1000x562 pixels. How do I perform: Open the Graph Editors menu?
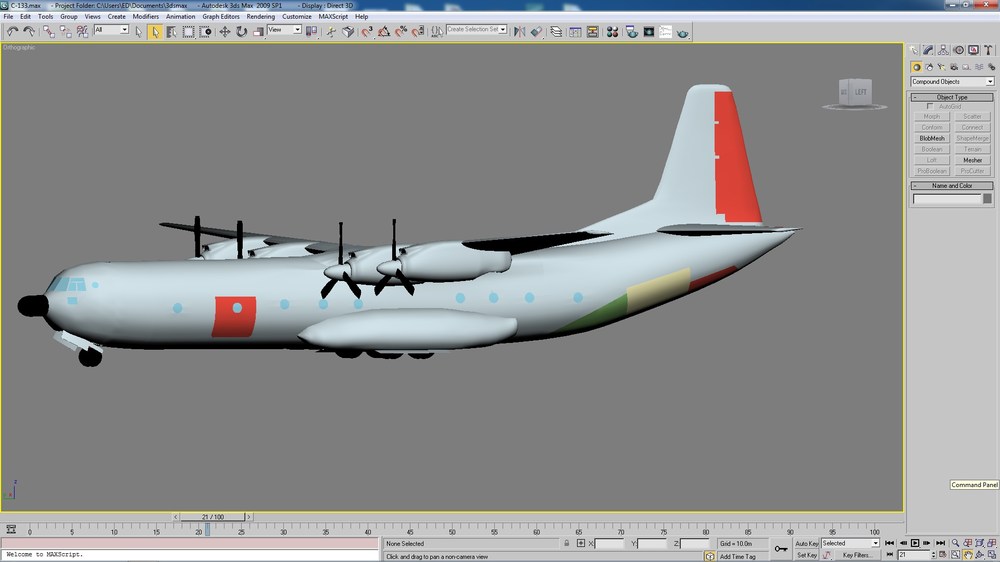tap(221, 17)
